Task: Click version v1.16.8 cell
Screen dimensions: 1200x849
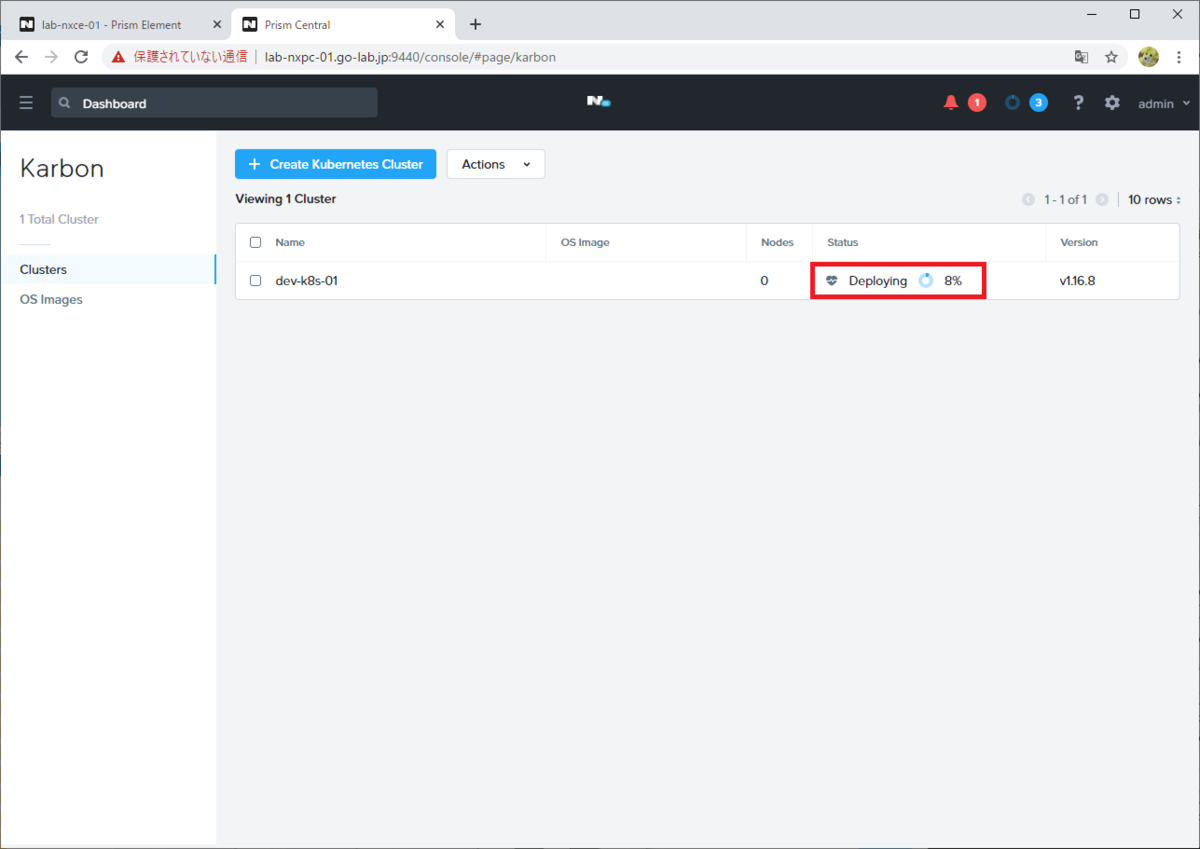Action: pyautogui.click(x=1077, y=281)
